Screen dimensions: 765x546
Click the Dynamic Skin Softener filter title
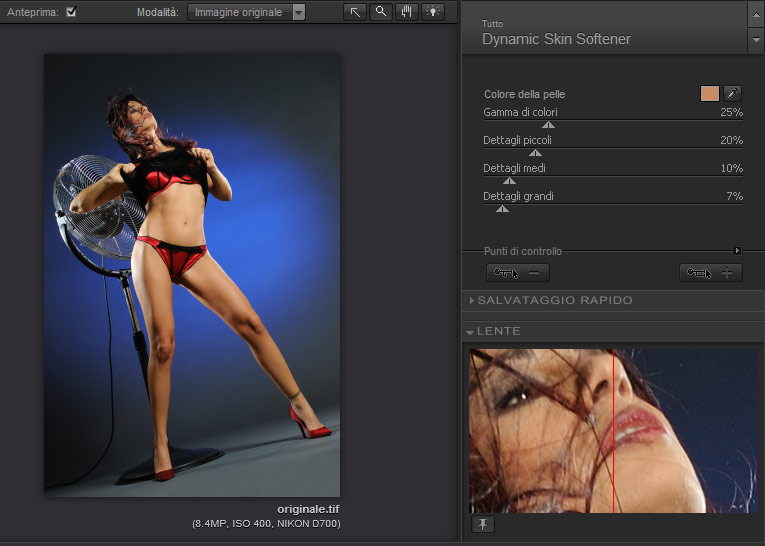coord(556,39)
